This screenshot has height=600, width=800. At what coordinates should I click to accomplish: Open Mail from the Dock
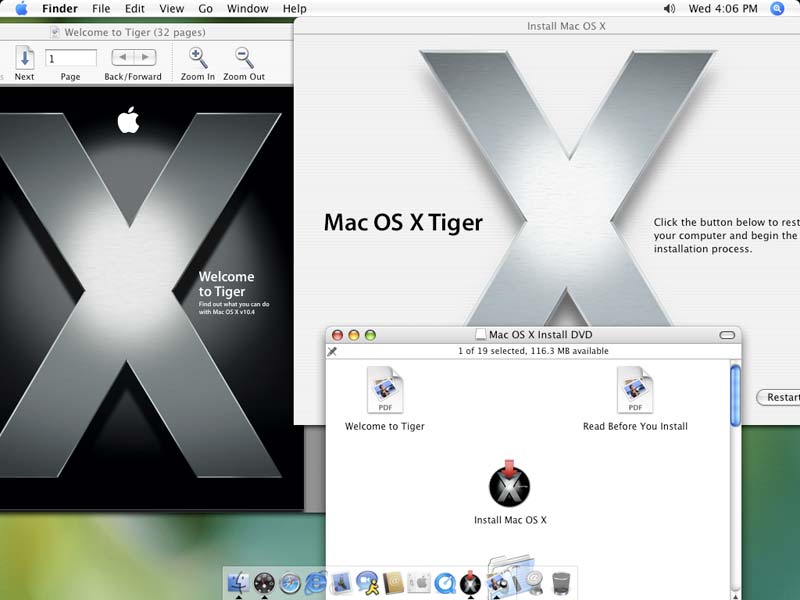click(340, 583)
